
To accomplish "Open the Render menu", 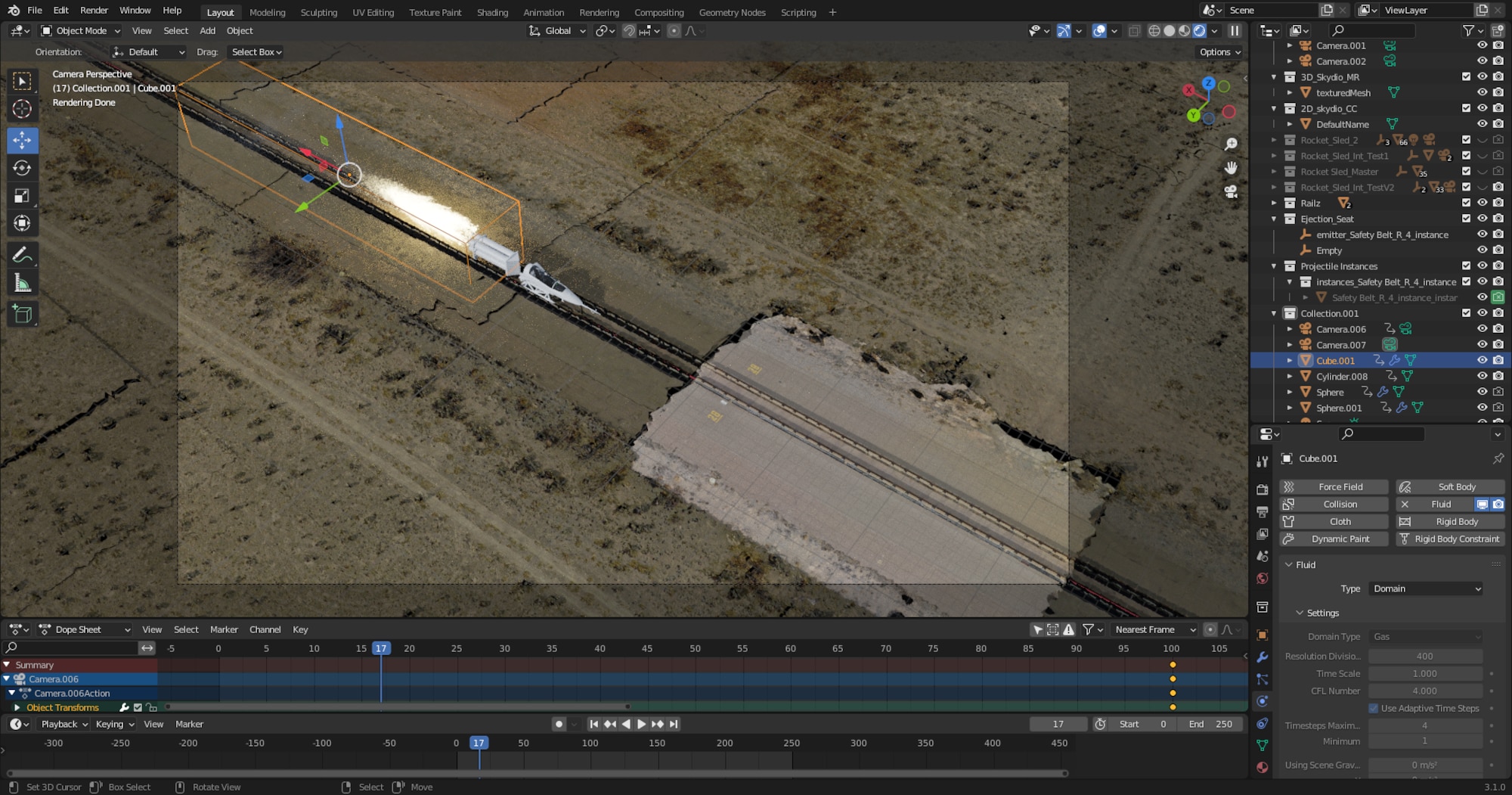I will (94, 11).
